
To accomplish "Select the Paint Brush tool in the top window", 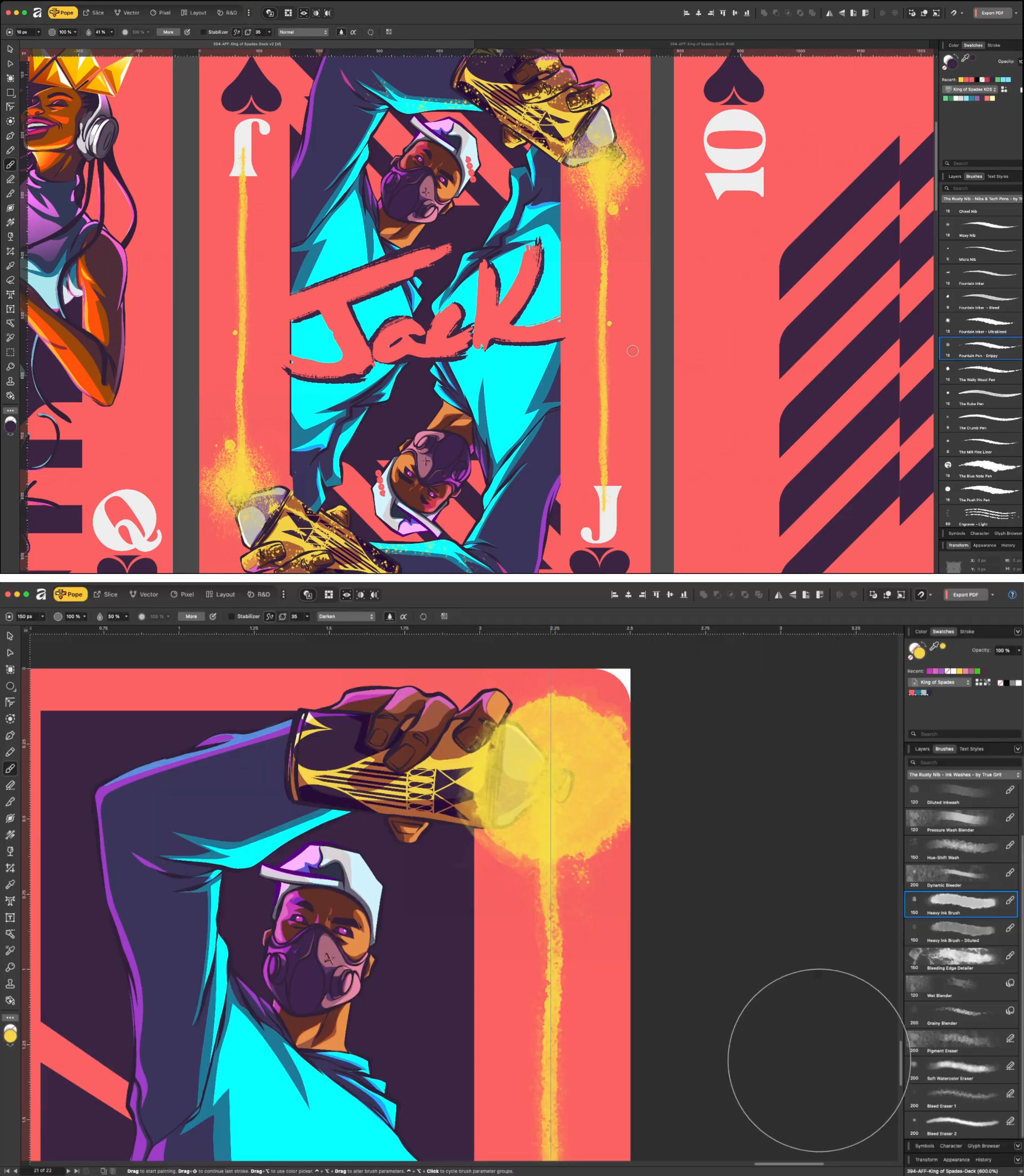I will (x=10, y=165).
